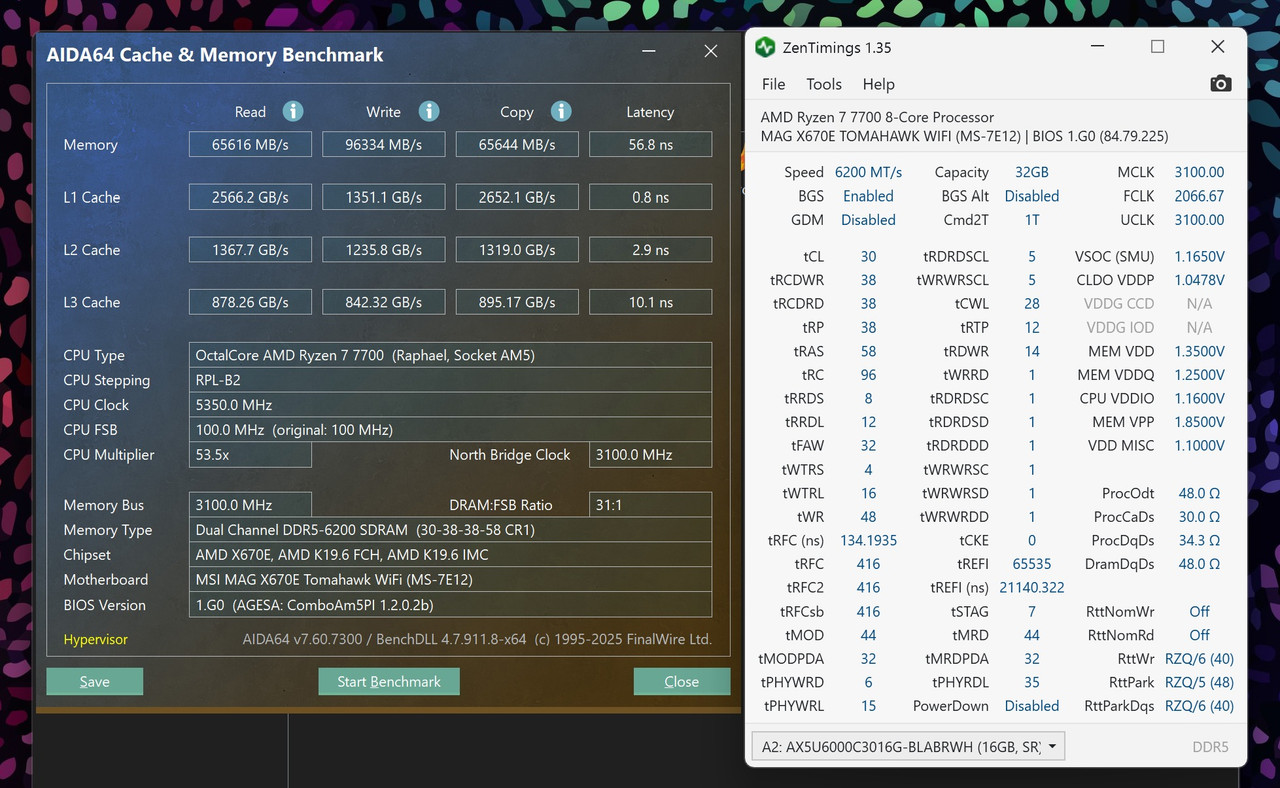Open the Tools menu in ZenTimings
This screenshot has height=788, width=1280.
tap(824, 84)
